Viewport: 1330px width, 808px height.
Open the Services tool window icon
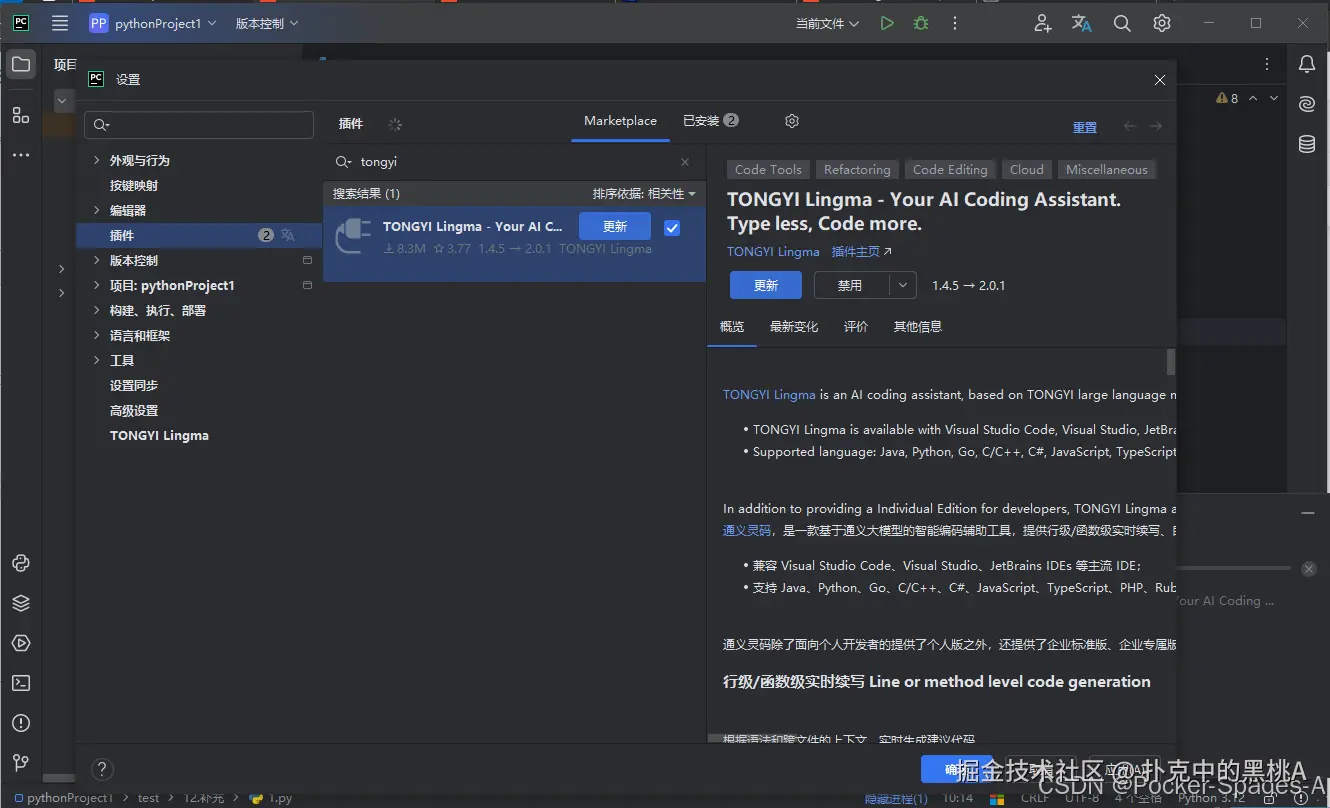20,643
